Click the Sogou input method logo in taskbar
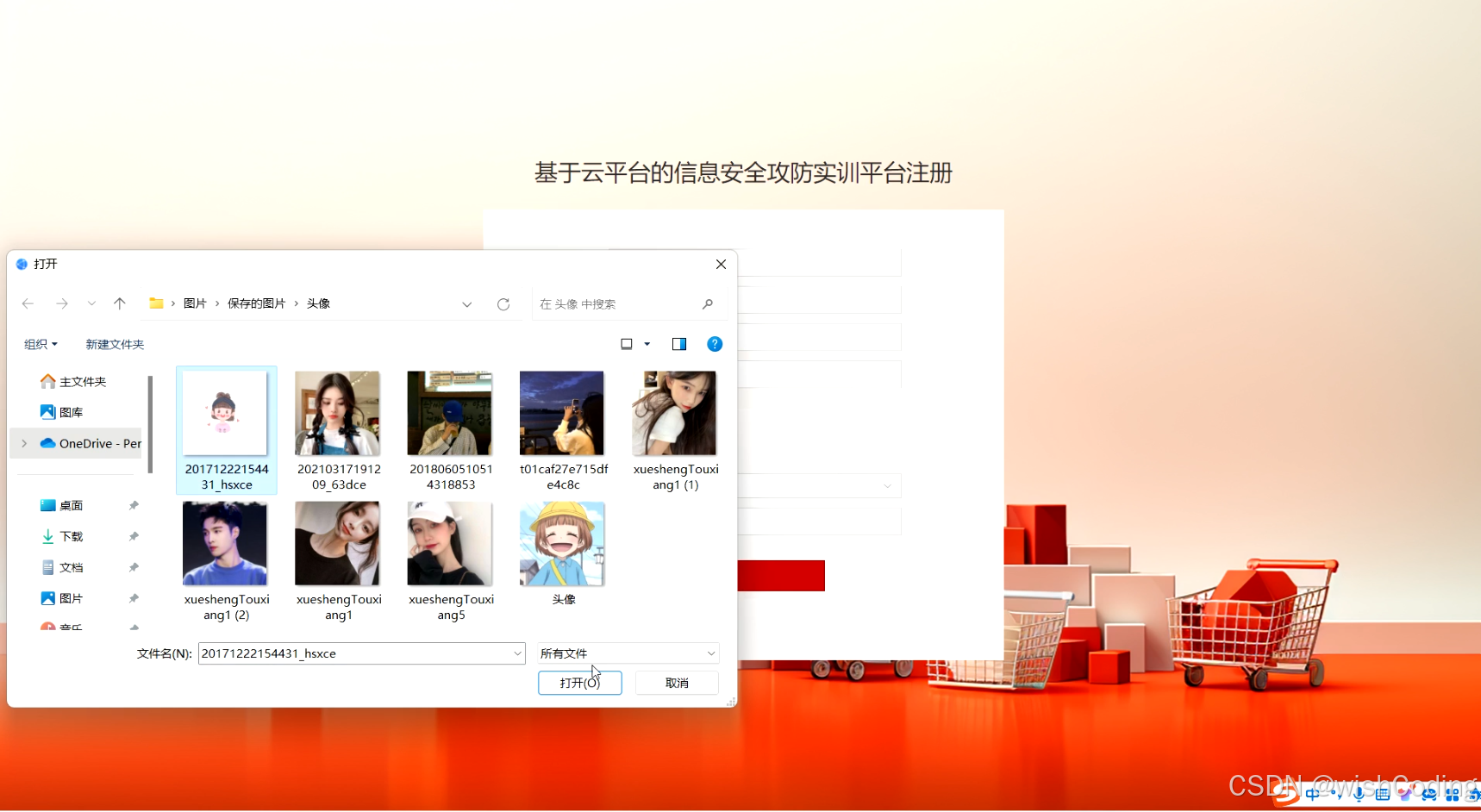Image resolution: width=1481 pixels, height=812 pixels. pyautogui.click(x=1285, y=794)
